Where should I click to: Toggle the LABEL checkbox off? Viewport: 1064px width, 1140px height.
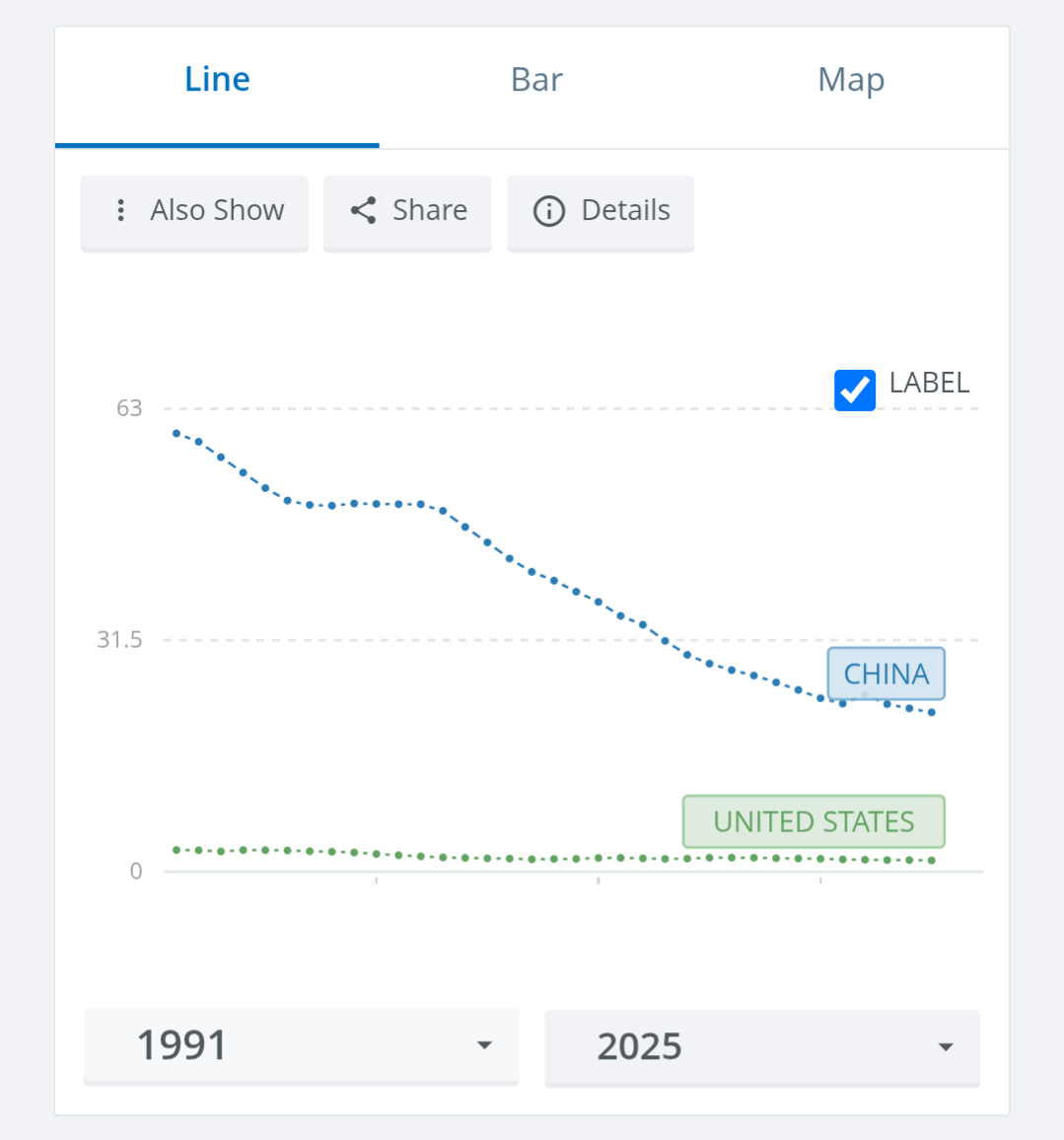pos(854,390)
